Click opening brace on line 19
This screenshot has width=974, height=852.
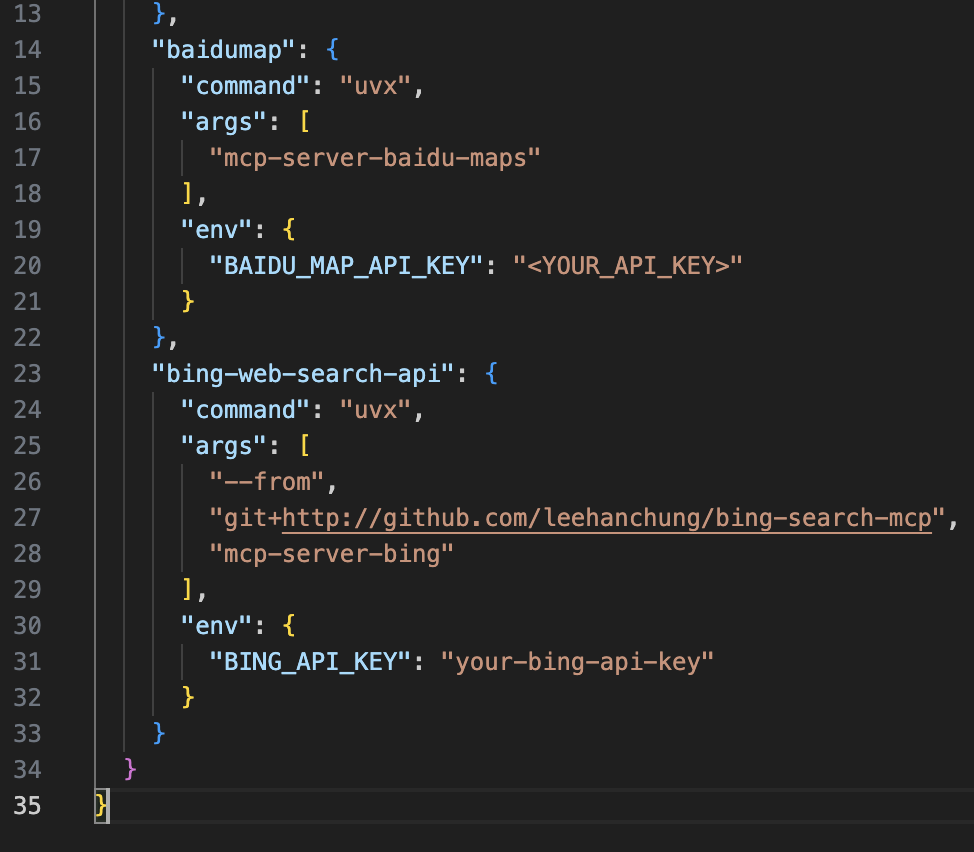(x=289, y=230)
